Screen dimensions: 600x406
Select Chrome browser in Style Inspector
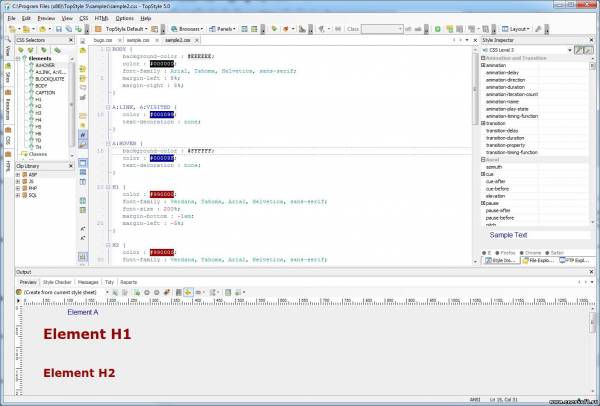[x=530, y=253]
